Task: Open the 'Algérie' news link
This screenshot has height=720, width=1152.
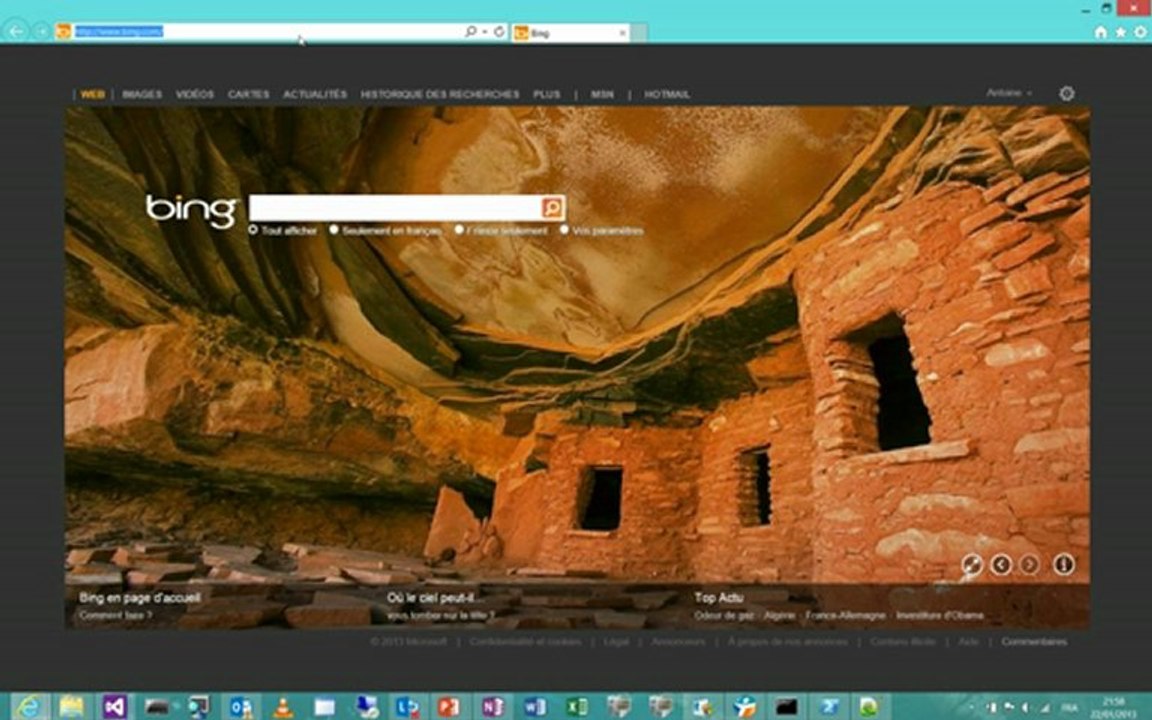Action: coord(780,616)
